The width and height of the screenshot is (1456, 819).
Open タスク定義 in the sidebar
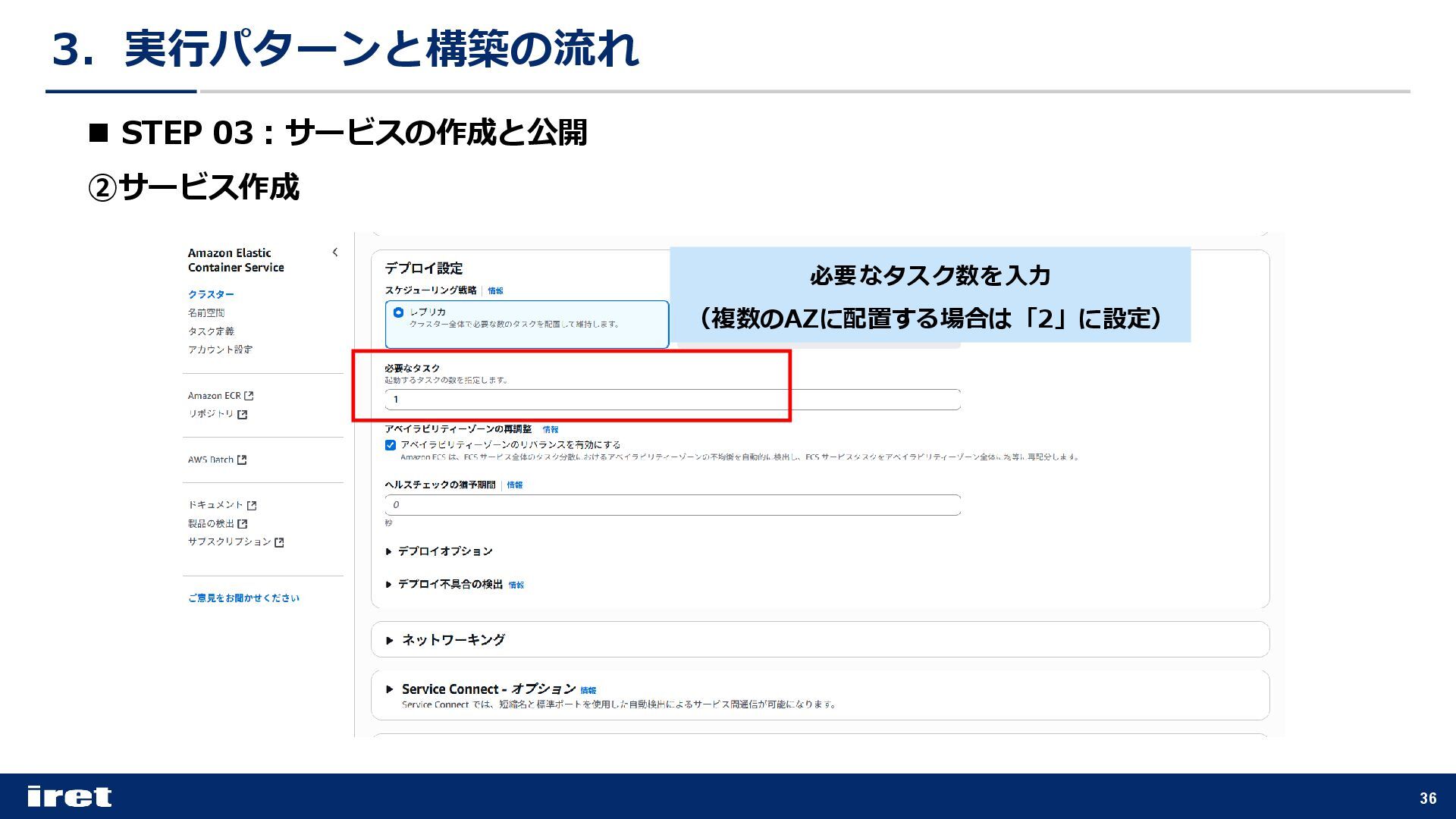click(x=211, y=331)
